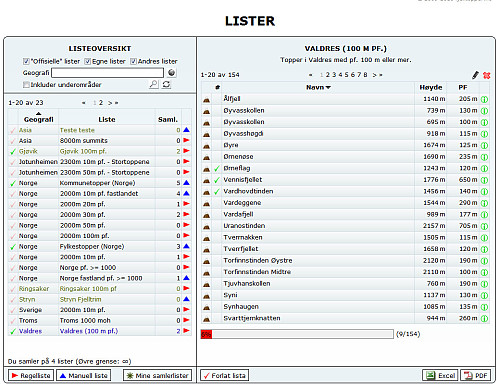Click mountain icon beside Øyre

[207, 146]
